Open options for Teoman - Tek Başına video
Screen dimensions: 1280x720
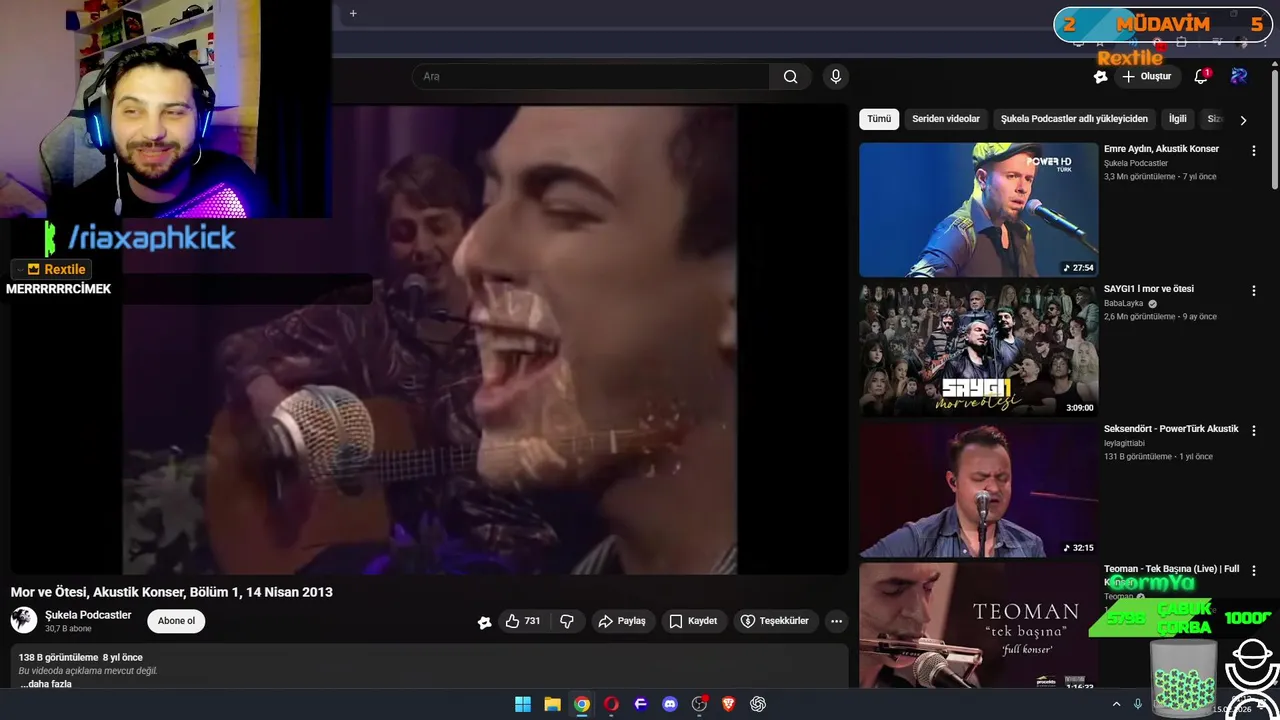point(1253,570)
